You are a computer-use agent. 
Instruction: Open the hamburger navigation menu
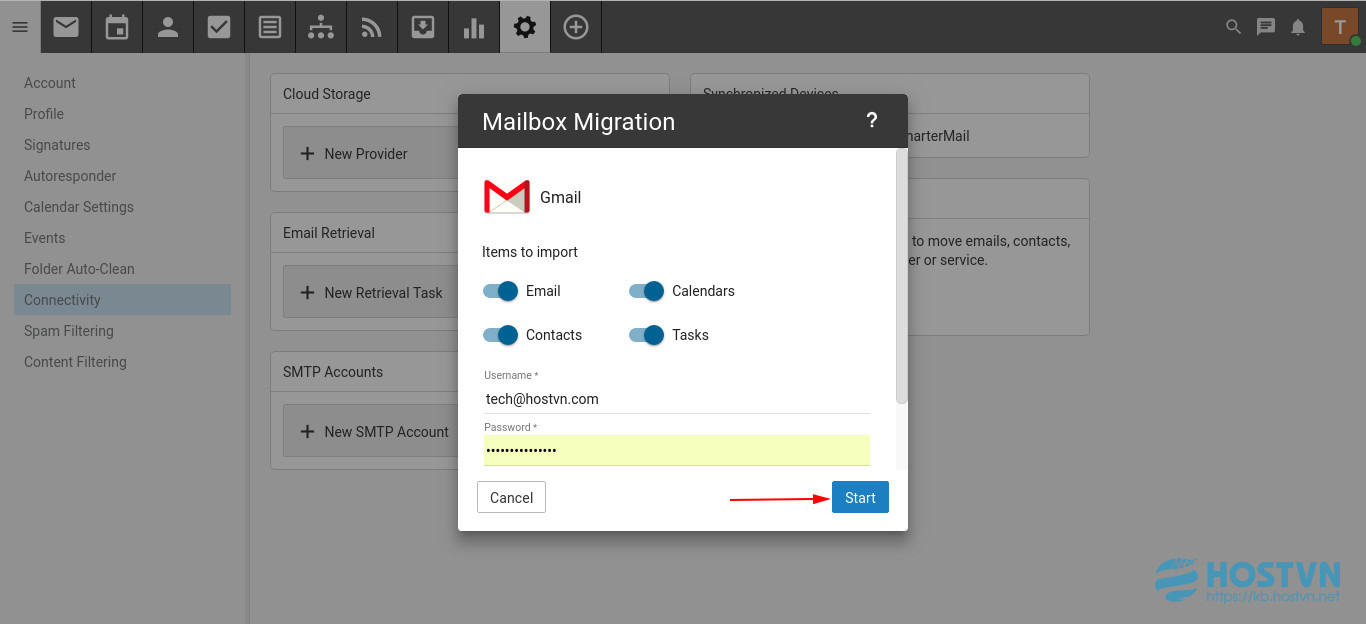tap(19, 27)
